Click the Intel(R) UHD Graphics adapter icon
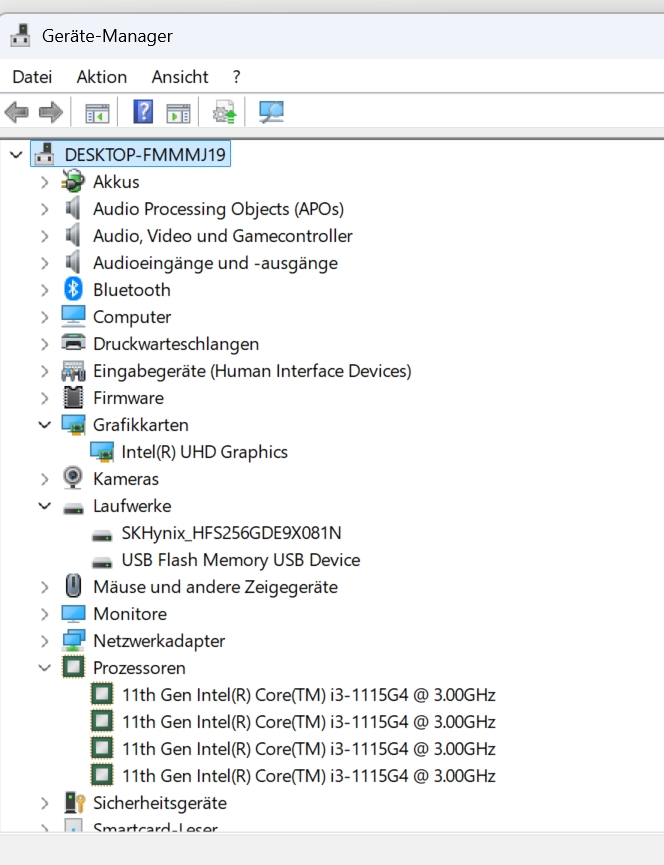 pyautogui.click(x=101, y=452)
